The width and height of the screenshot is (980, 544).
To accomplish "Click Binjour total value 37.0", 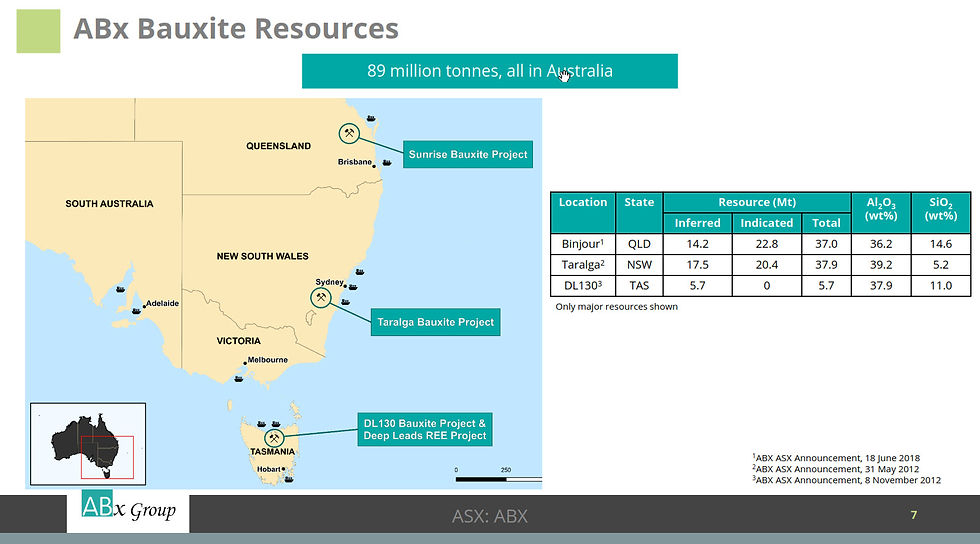I will pos(826,244).
